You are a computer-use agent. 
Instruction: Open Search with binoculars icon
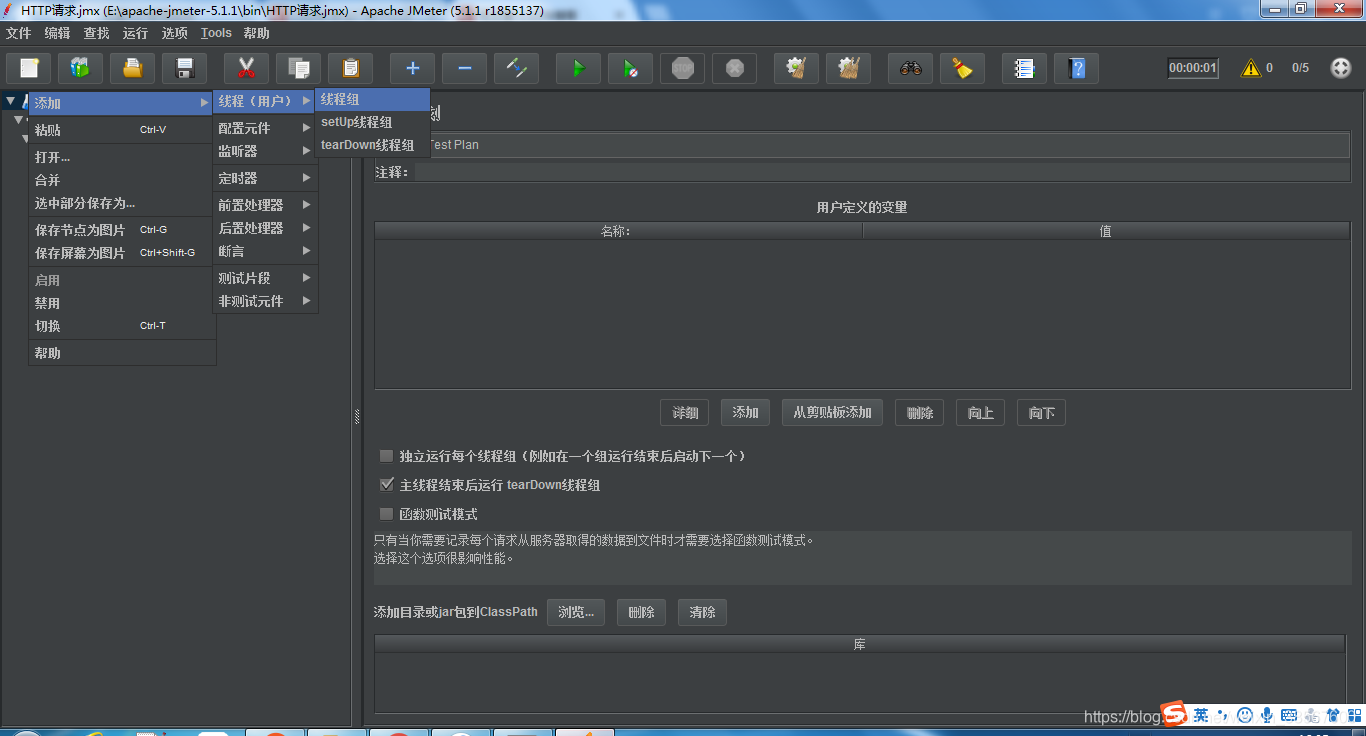pyautogui.click(x=910, y=68)
